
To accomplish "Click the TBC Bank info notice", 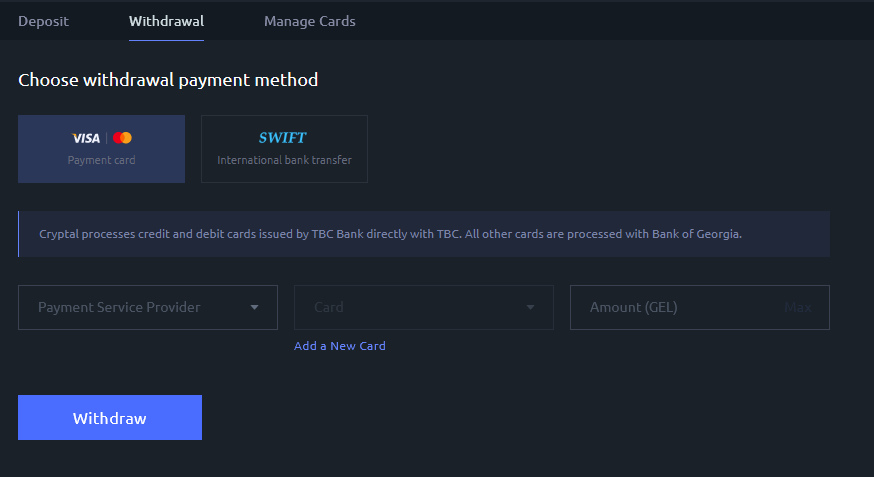I will click(x=424, y=234).
